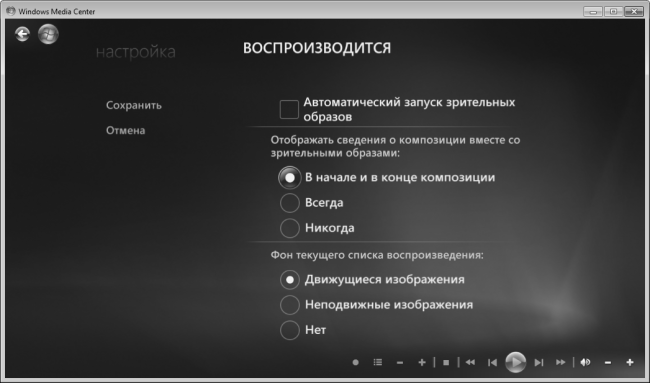Lower the volume with minus button
The width and height of the screenshot is (650, 383).
coord(608,363)
